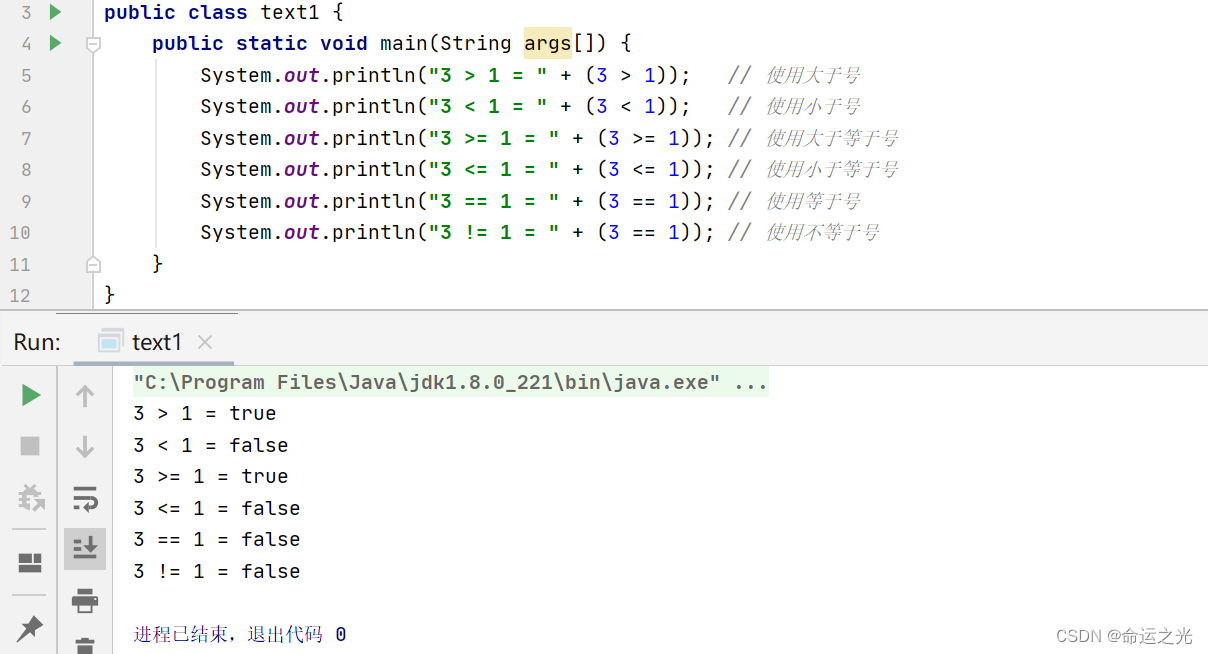The width and height of the screenshot is (1208, 654).
Task: Click the Stop process square icon
Action: click(x=30, y=446)
